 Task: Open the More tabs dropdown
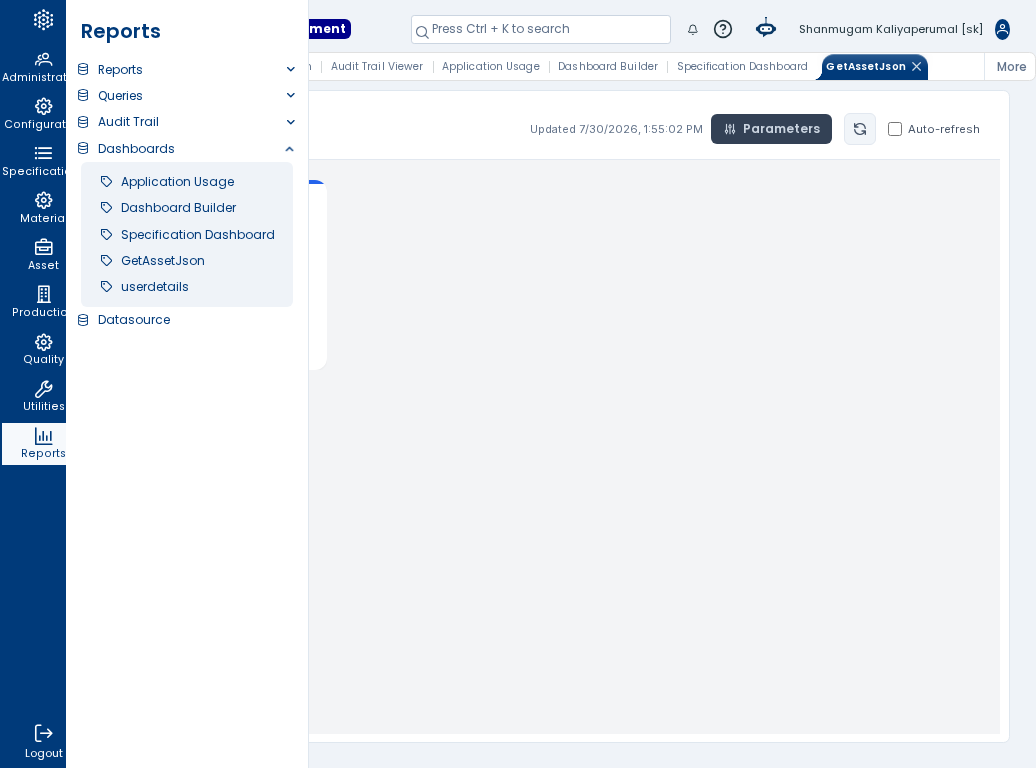1011,67
